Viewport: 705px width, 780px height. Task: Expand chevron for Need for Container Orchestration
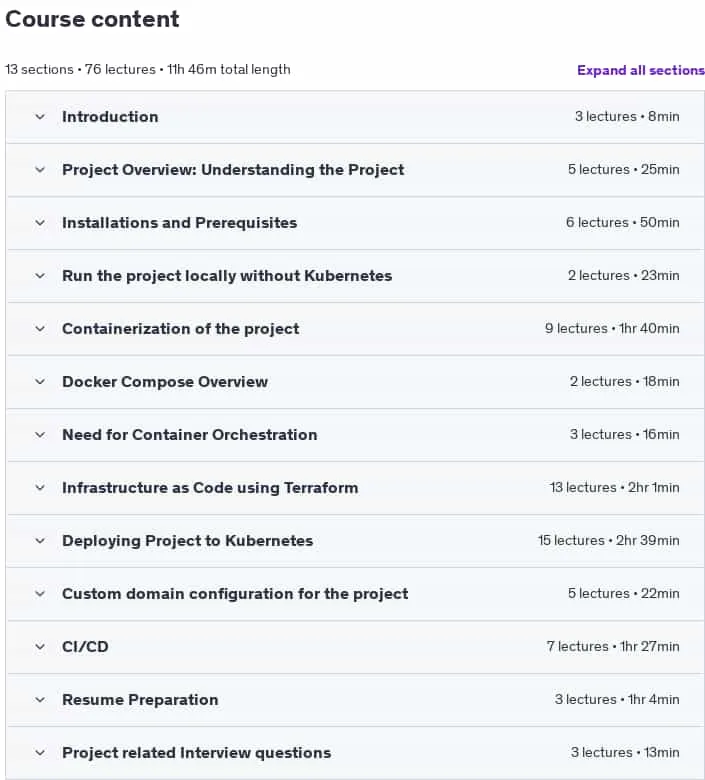40,435
